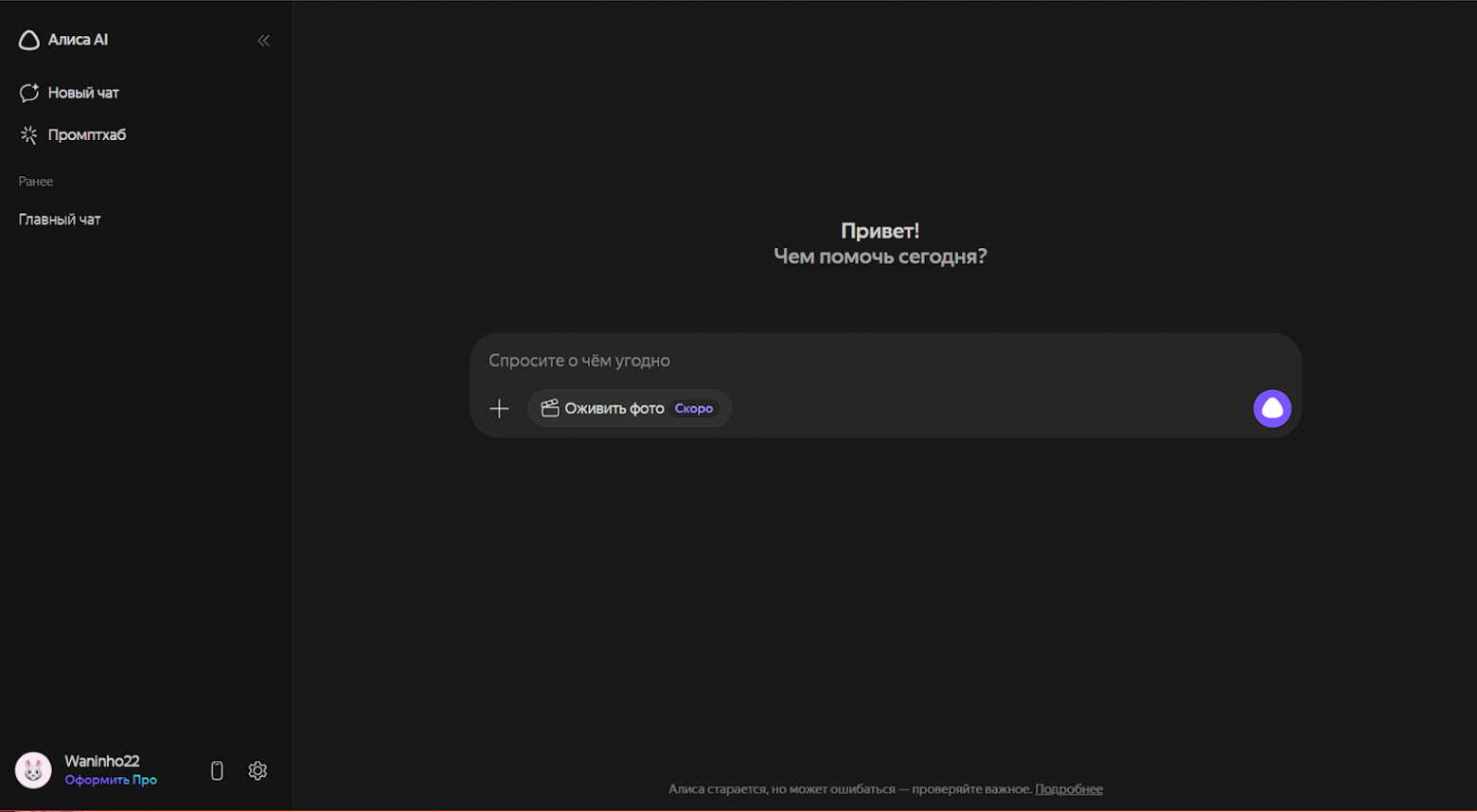1477x812 pixels.
Task: Open the Подробнее link
Action: coord(1069,789)
